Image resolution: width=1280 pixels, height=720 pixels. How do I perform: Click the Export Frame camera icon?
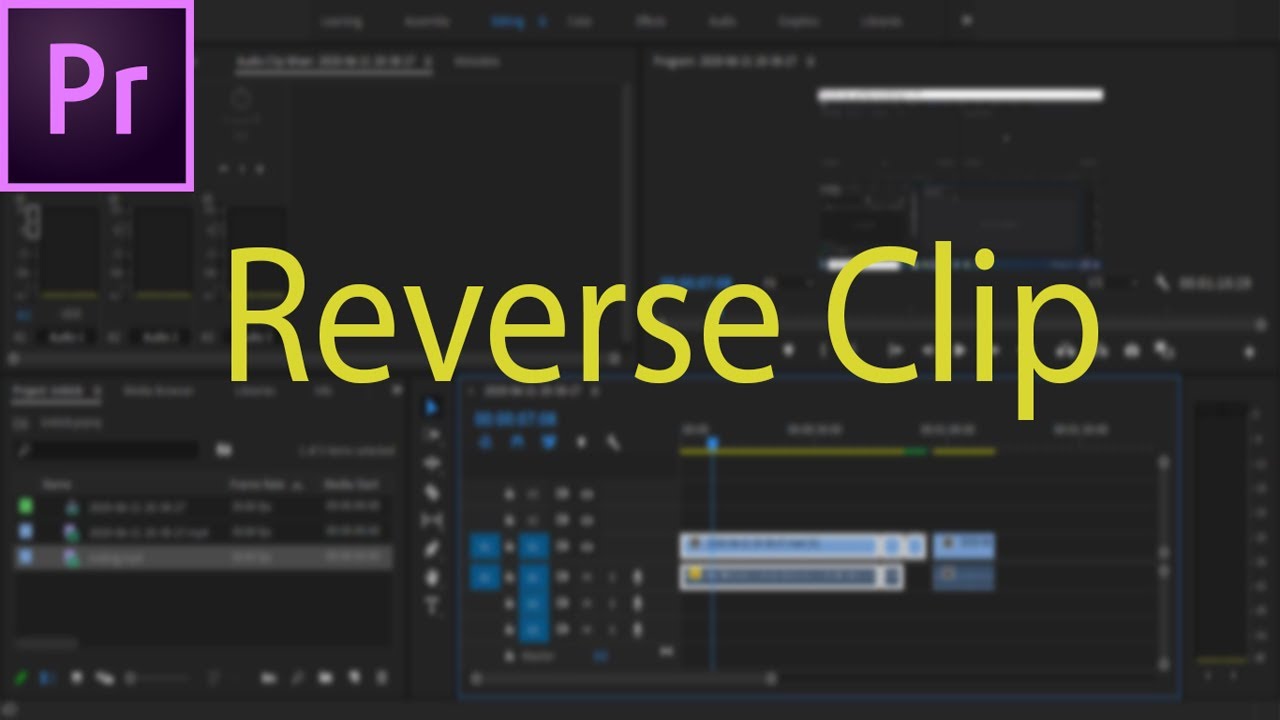(1132, 350)
